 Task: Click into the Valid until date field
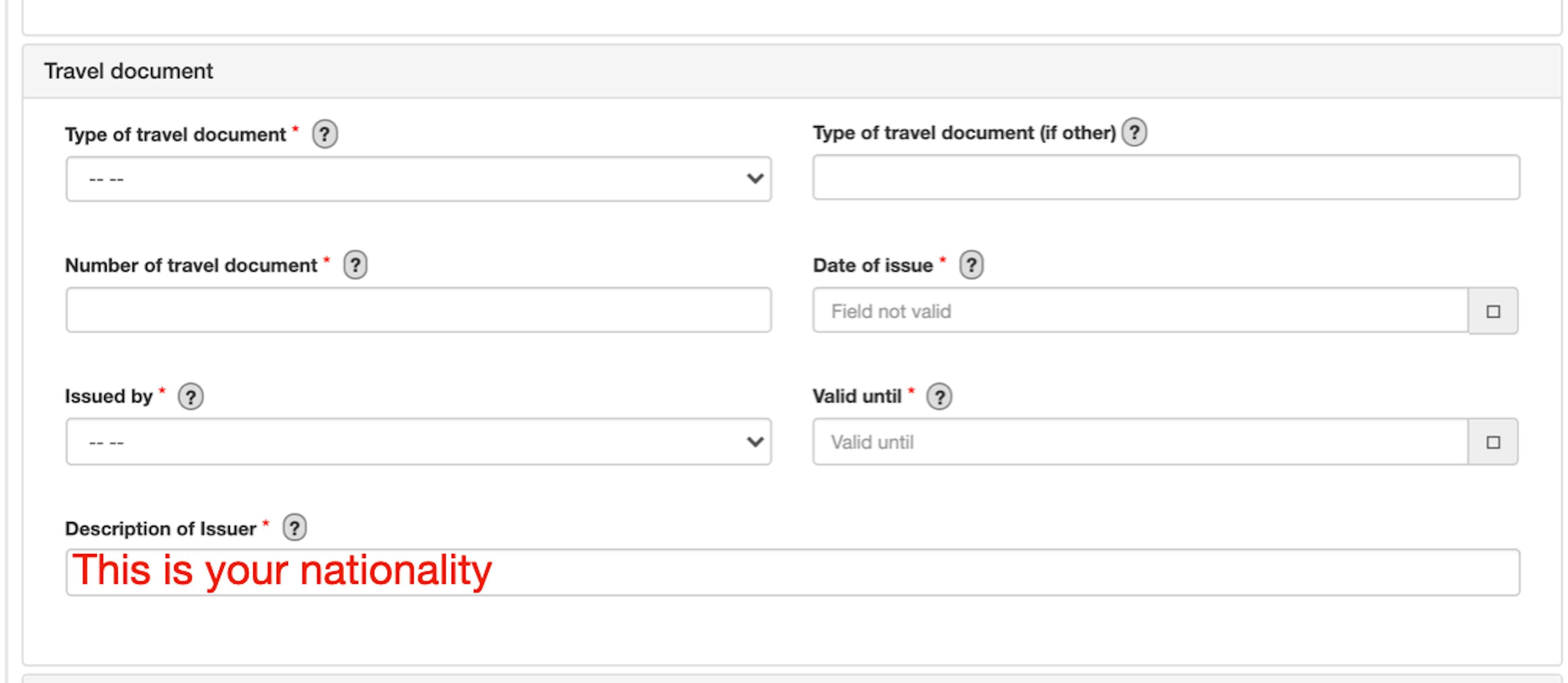[1141, 442]
